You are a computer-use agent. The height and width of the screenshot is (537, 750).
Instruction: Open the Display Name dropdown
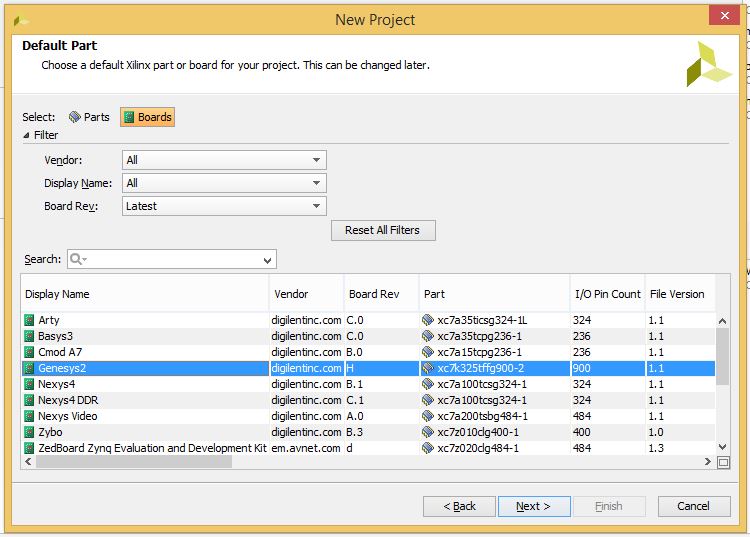(x=224, y=183)
